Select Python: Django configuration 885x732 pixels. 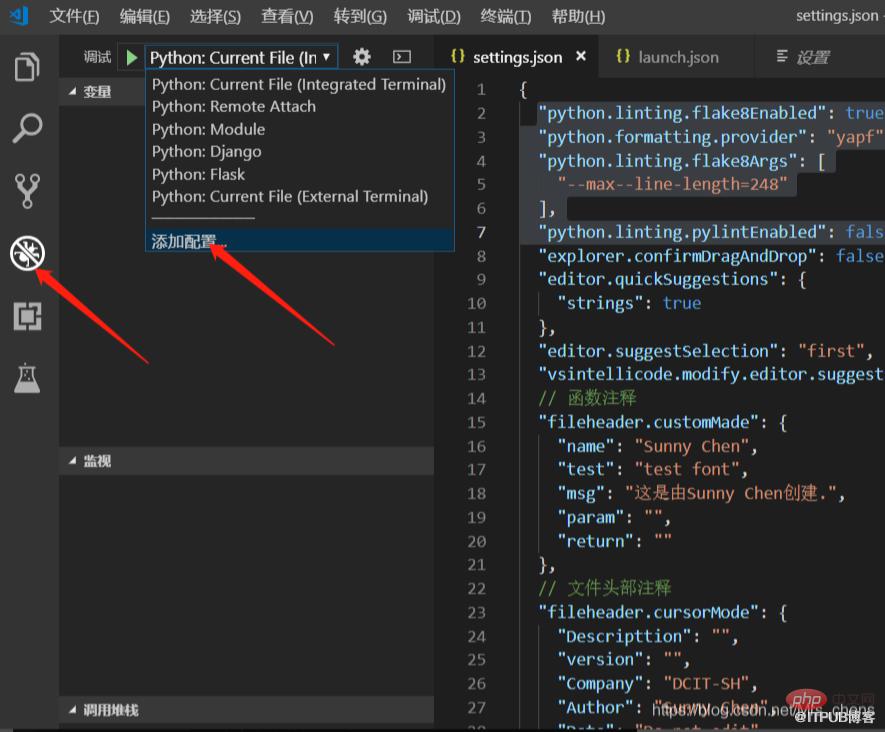coord(299,152)
